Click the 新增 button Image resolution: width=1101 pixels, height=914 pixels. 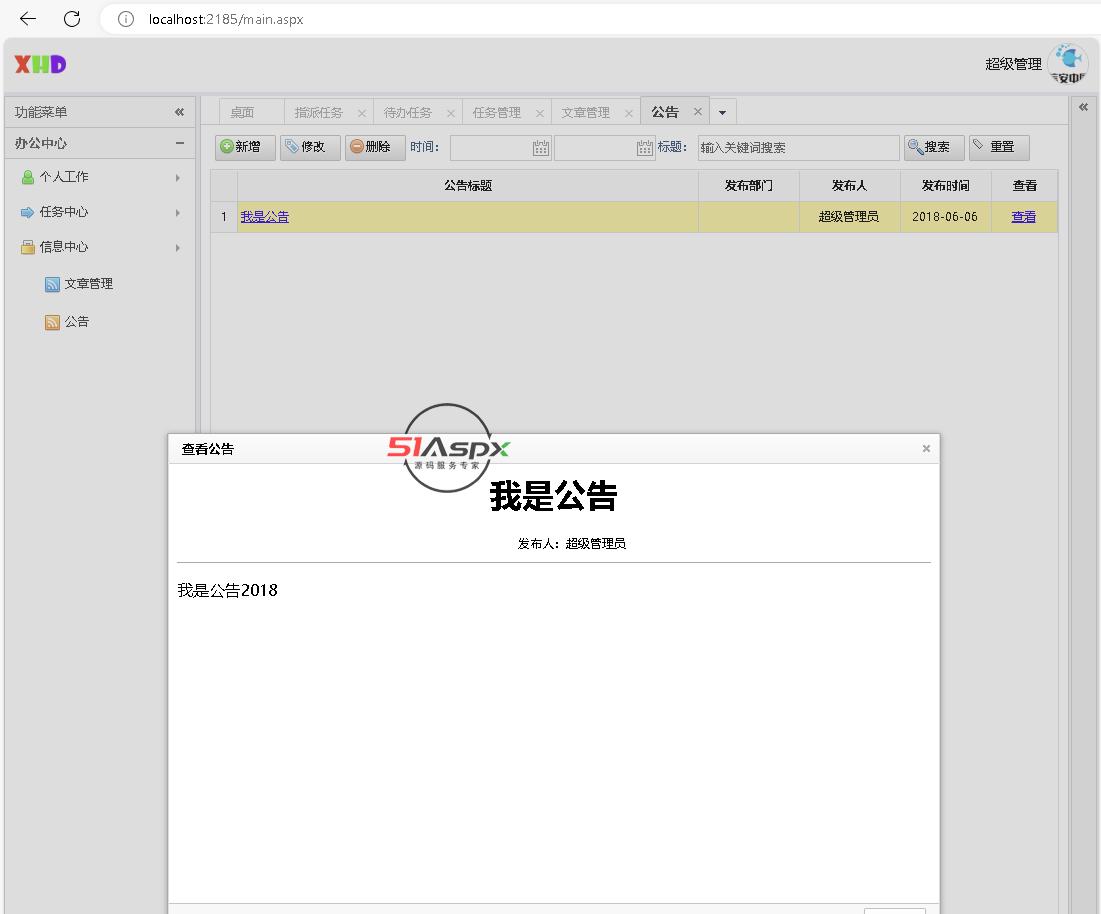pos(245,147)
